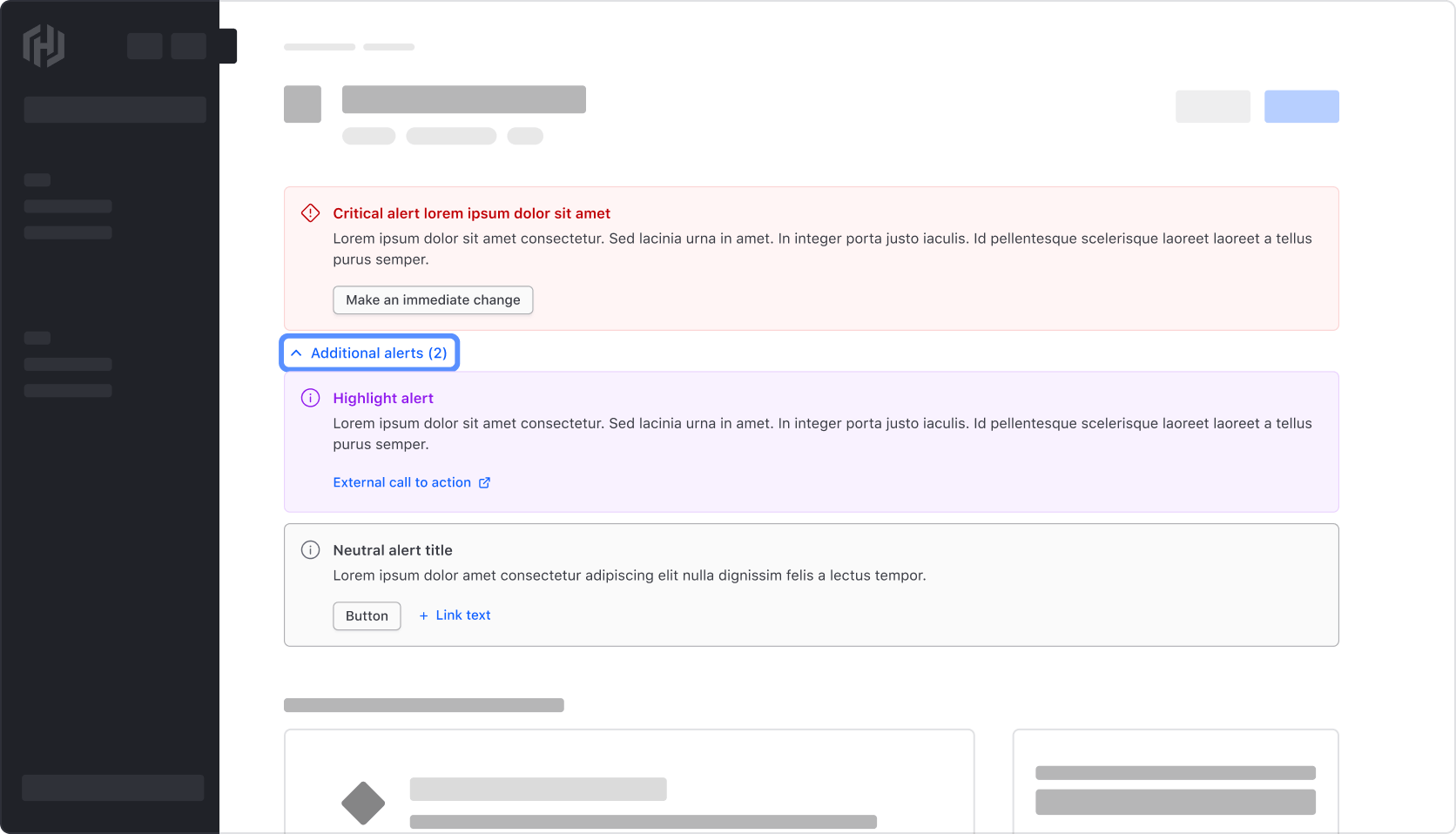The height and width of the screenshot is (834, 1456).
Task: Click the square page icon beside title
Action: coord(302,104)
